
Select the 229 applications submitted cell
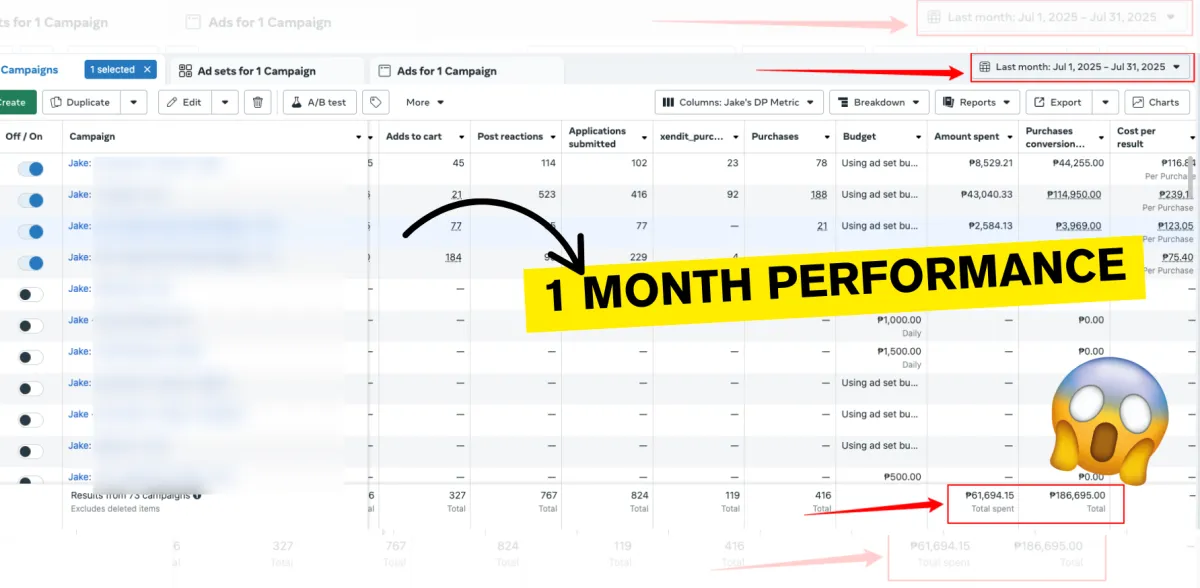tap(639, 257)
